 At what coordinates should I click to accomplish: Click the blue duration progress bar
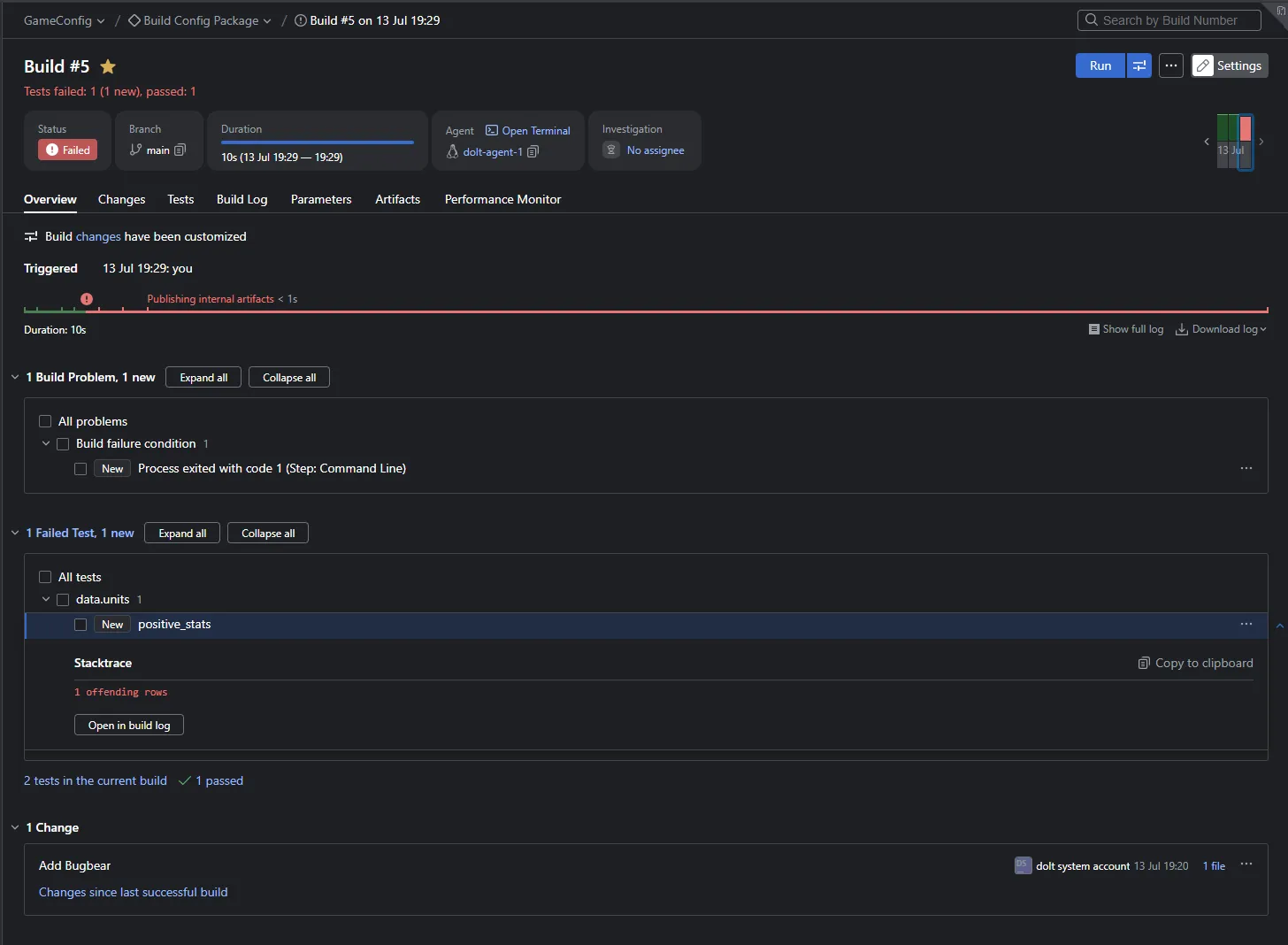pyautogui.click(x=318, y=142)
